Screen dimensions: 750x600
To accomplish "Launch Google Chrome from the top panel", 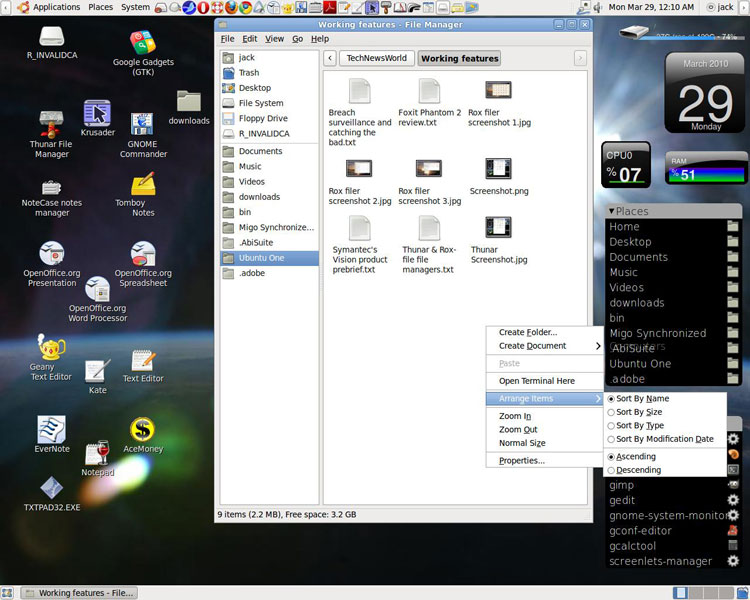I will click(246, 7).
